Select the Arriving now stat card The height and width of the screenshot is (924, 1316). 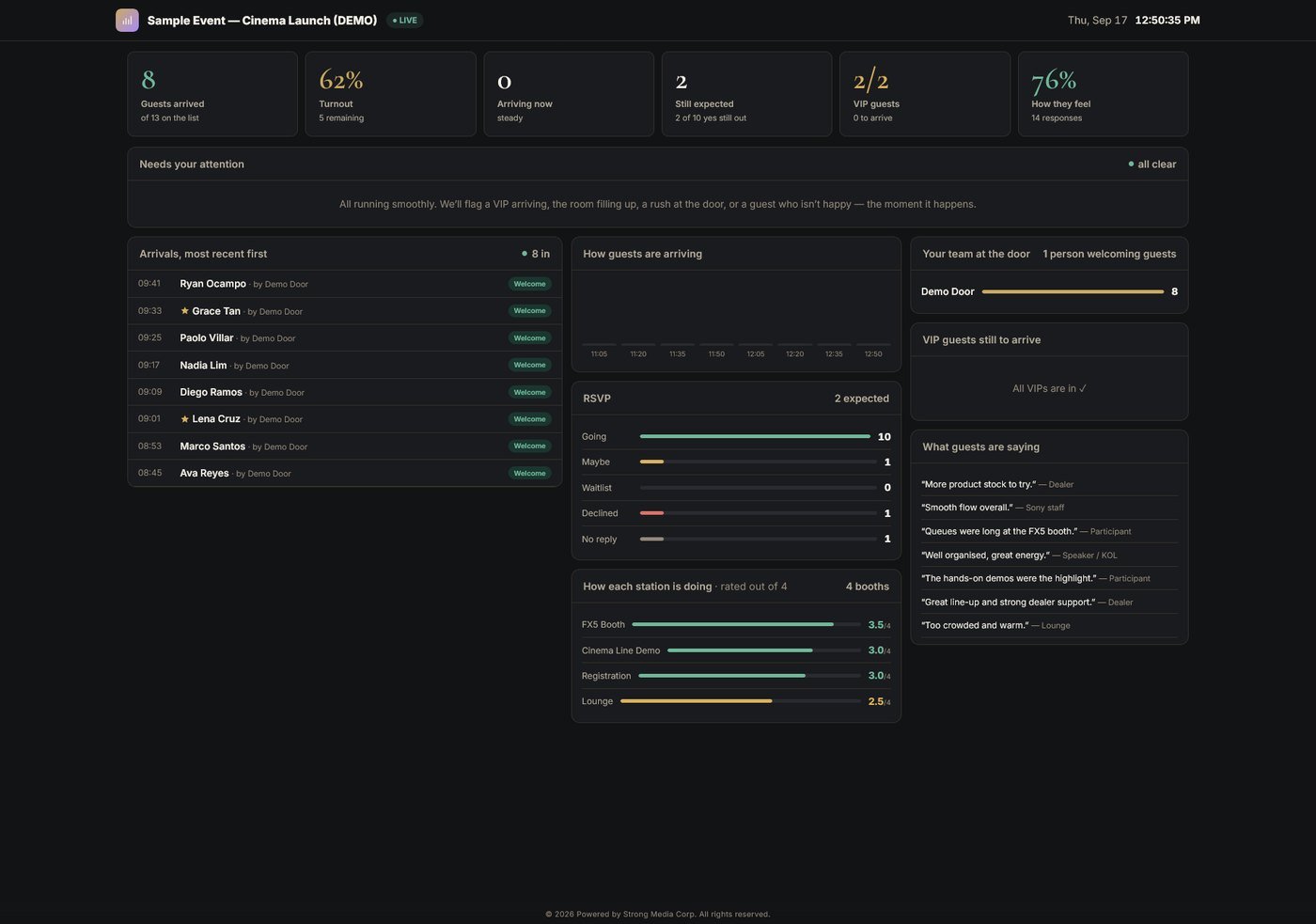(569, 94)
